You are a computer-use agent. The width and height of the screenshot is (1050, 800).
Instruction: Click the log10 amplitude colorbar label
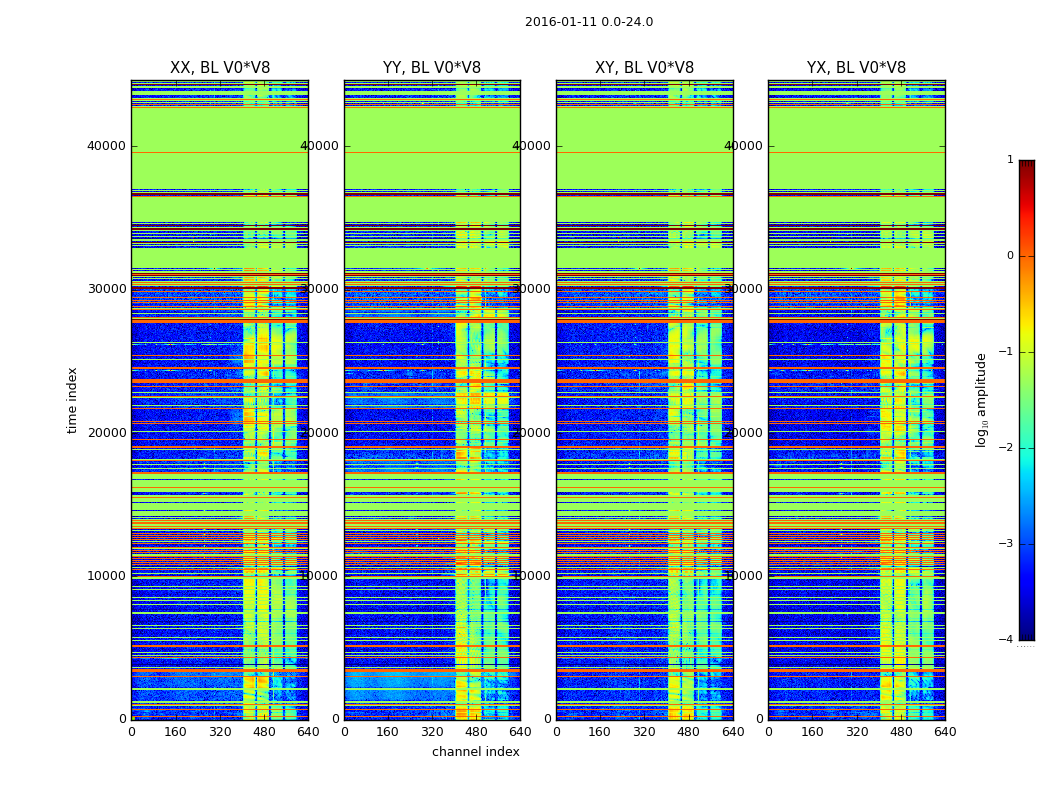coord(981,400)
